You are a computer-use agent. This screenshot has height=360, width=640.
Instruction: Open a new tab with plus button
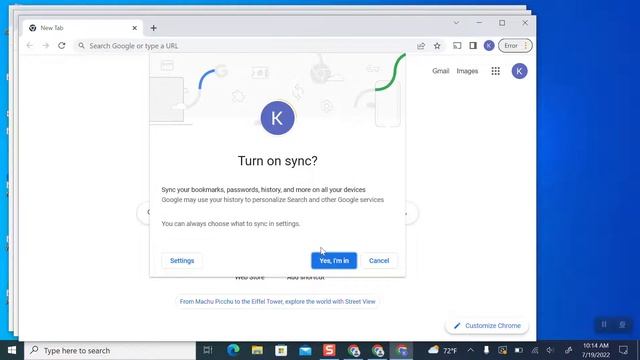pos(153,28)
